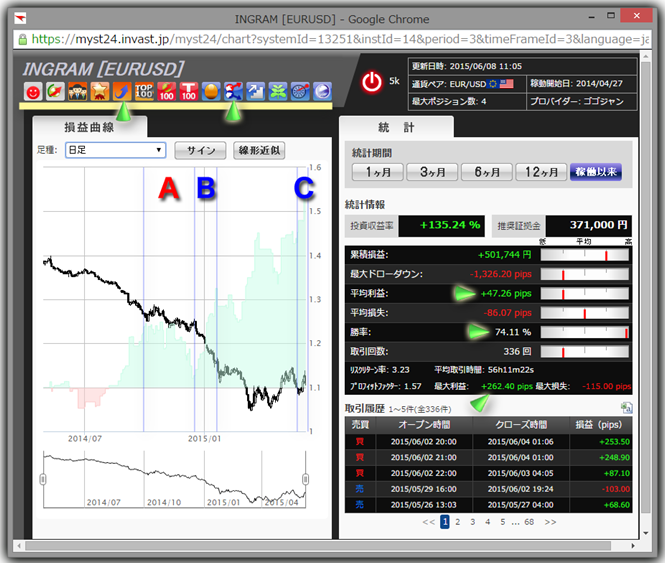665x563 pixels.
Task: Click the 勝率 74.11 % value
Action: (513, 332)
